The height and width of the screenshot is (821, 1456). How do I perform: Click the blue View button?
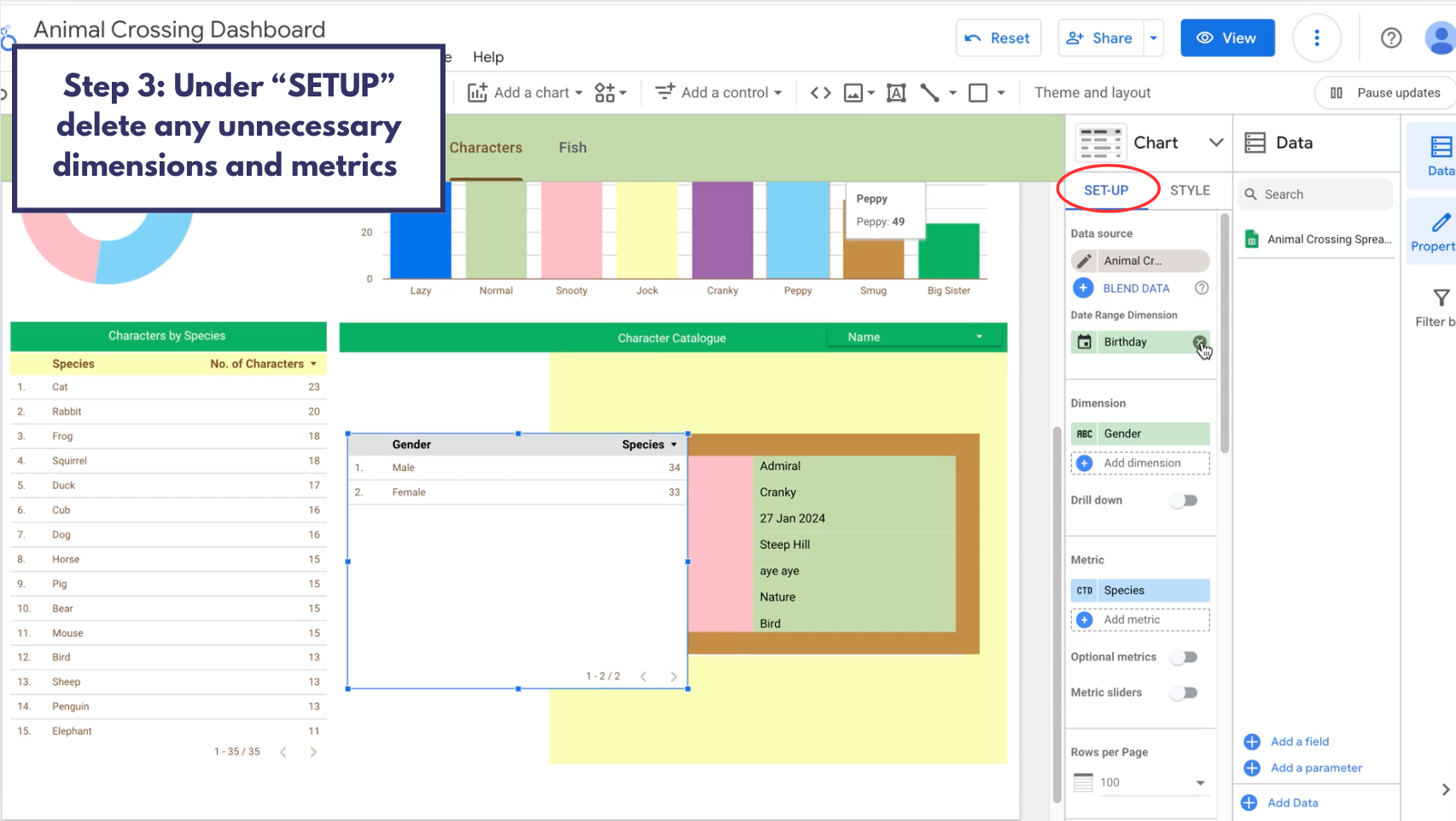tap(1226, 38)
